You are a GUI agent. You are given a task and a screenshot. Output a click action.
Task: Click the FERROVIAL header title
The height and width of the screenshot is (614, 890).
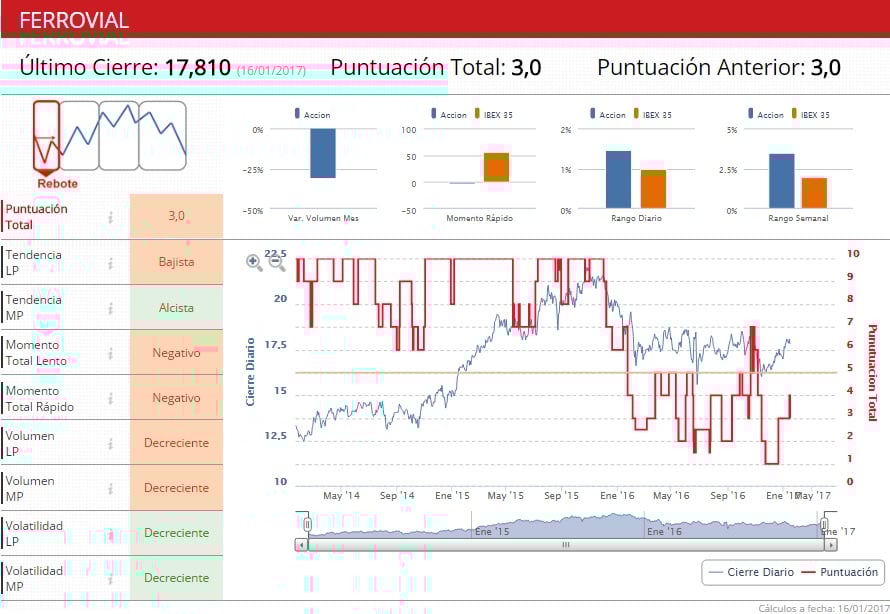[x=74, y=20]
